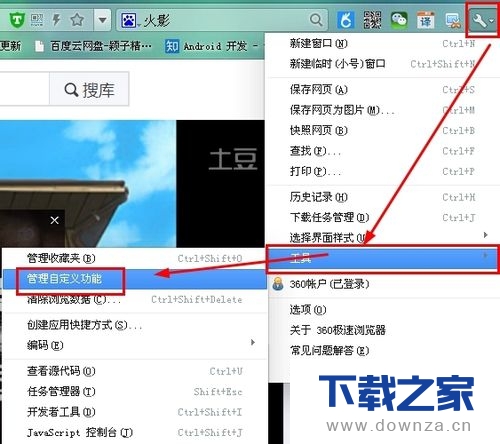Click the lightning speed mode icon

click(56, 20)
